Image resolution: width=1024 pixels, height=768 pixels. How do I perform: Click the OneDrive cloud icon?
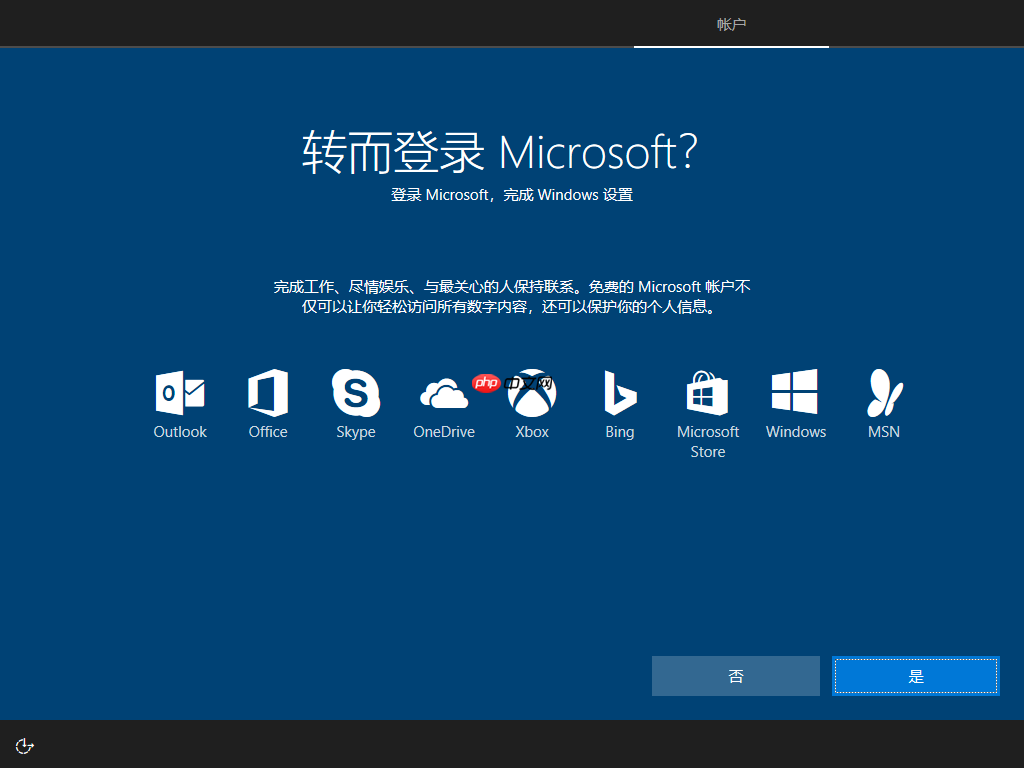coord(444,392)
